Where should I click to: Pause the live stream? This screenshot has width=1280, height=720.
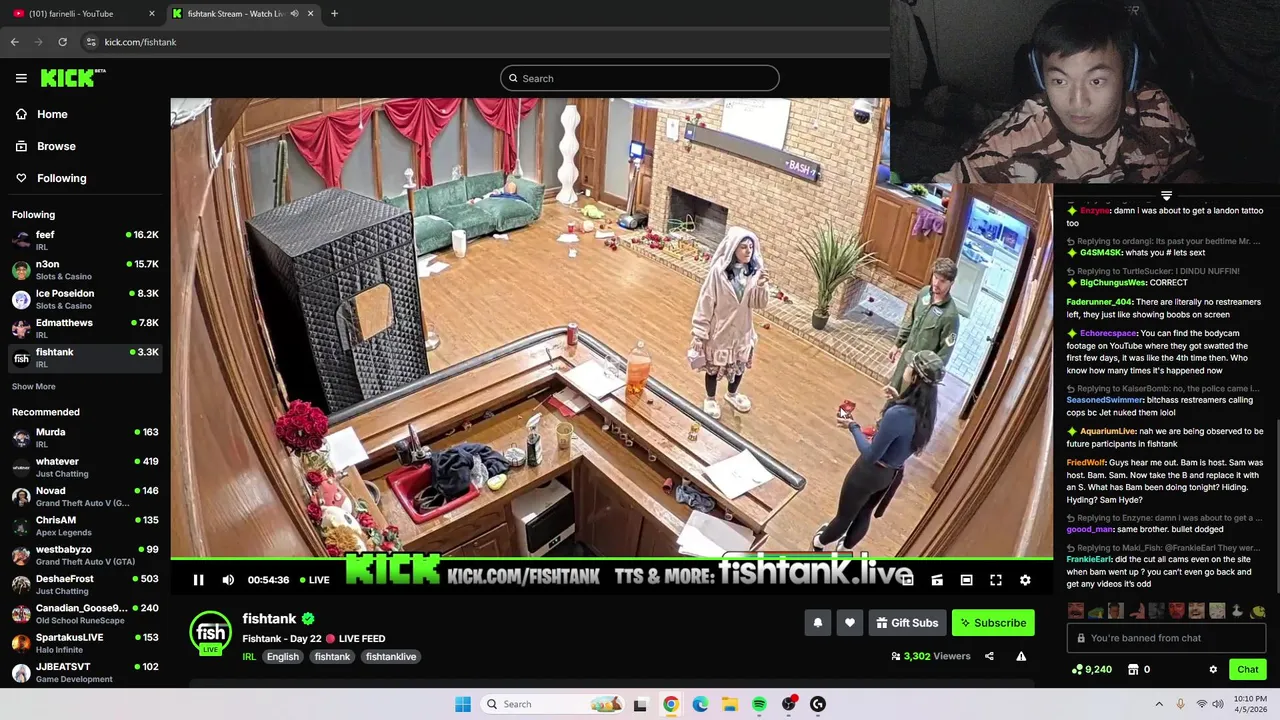point(198,580)
